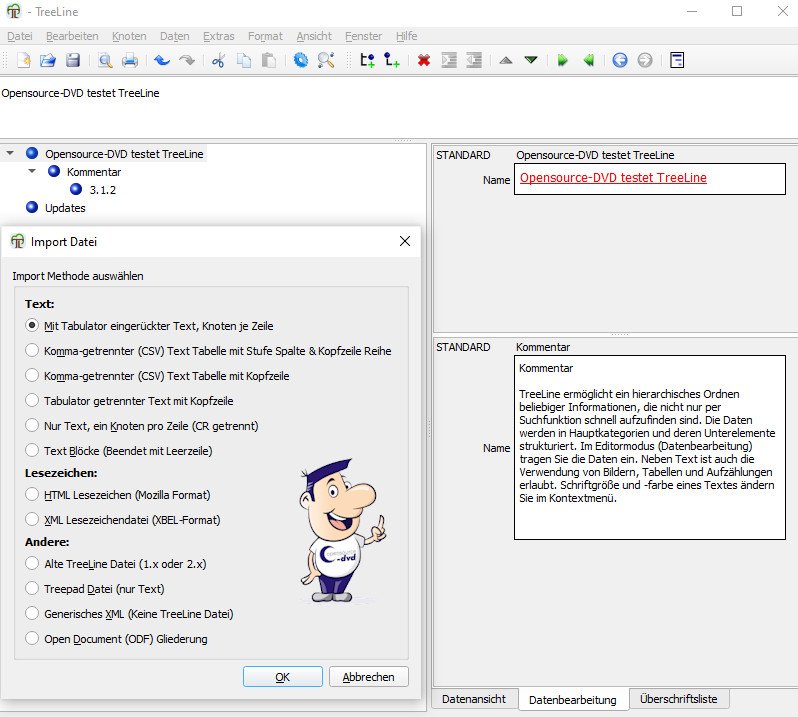Select the Updates node in the tree

(65, 208)
